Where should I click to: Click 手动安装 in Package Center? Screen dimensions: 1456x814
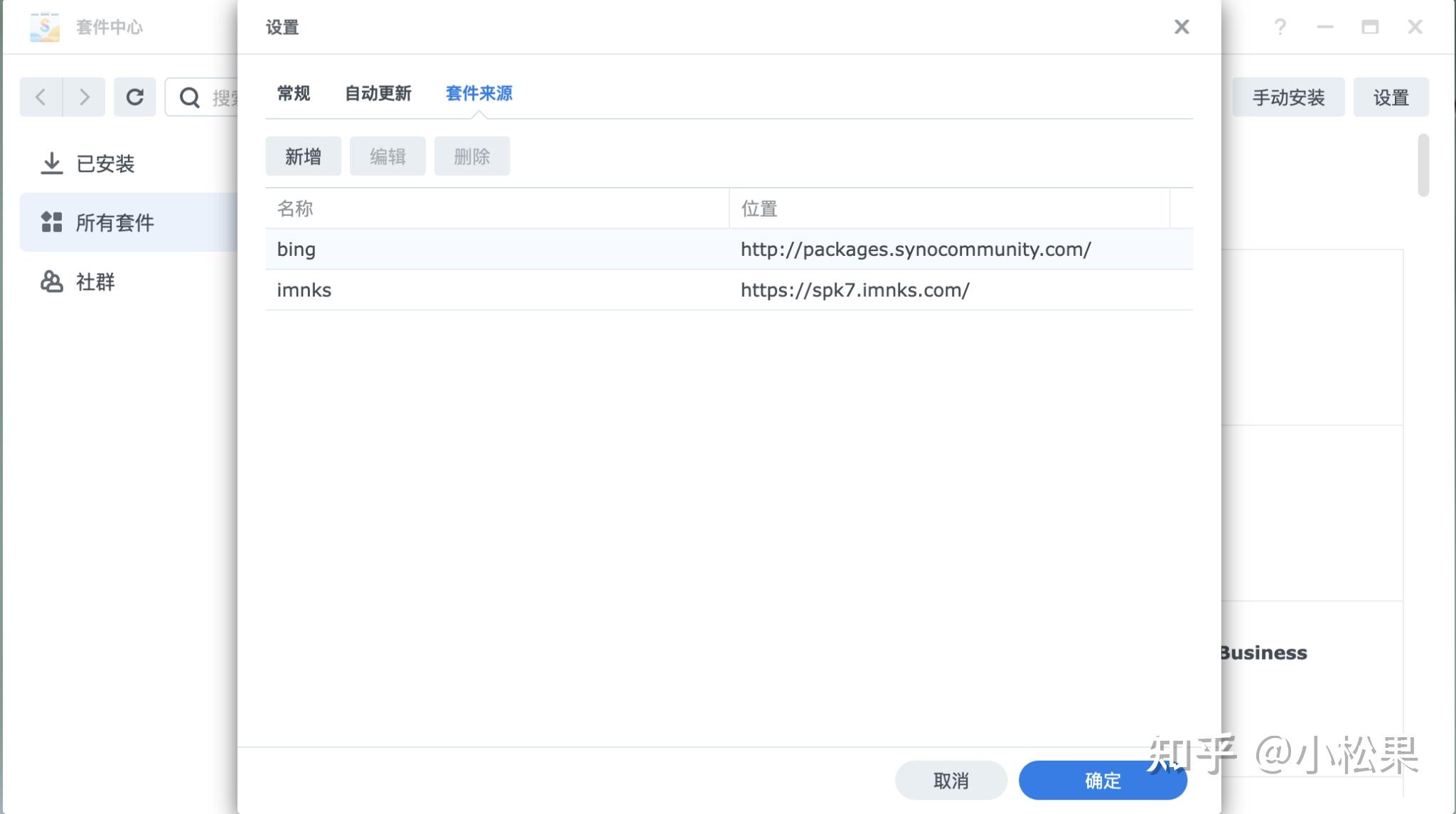coord(1288,97)
